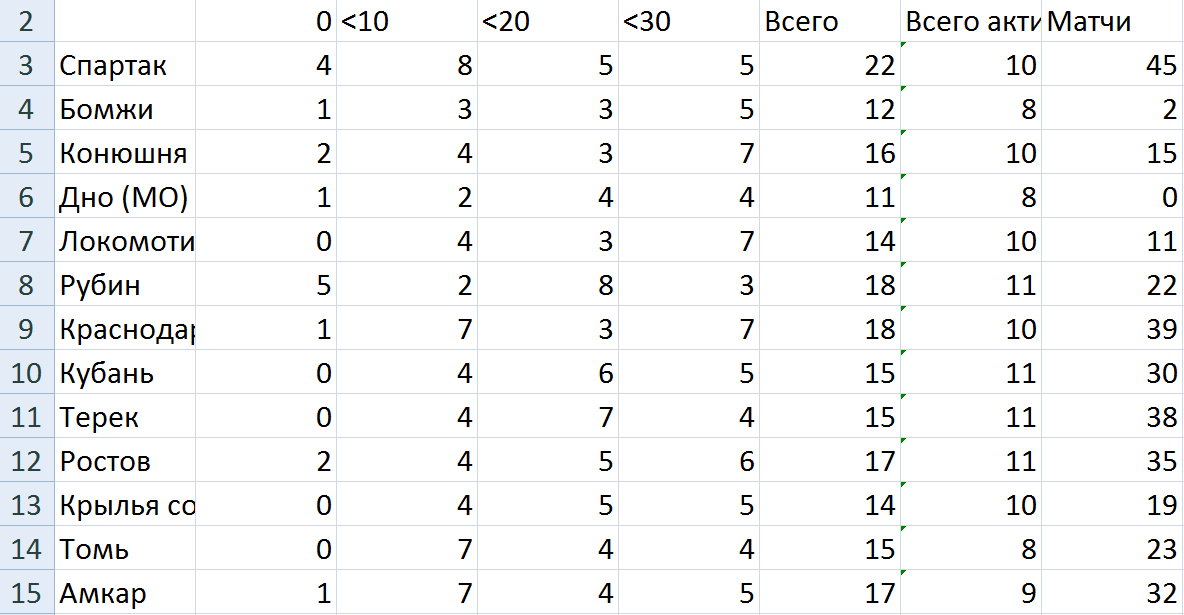Select Томь's Матчи cell showing 23

point(1112,550)
